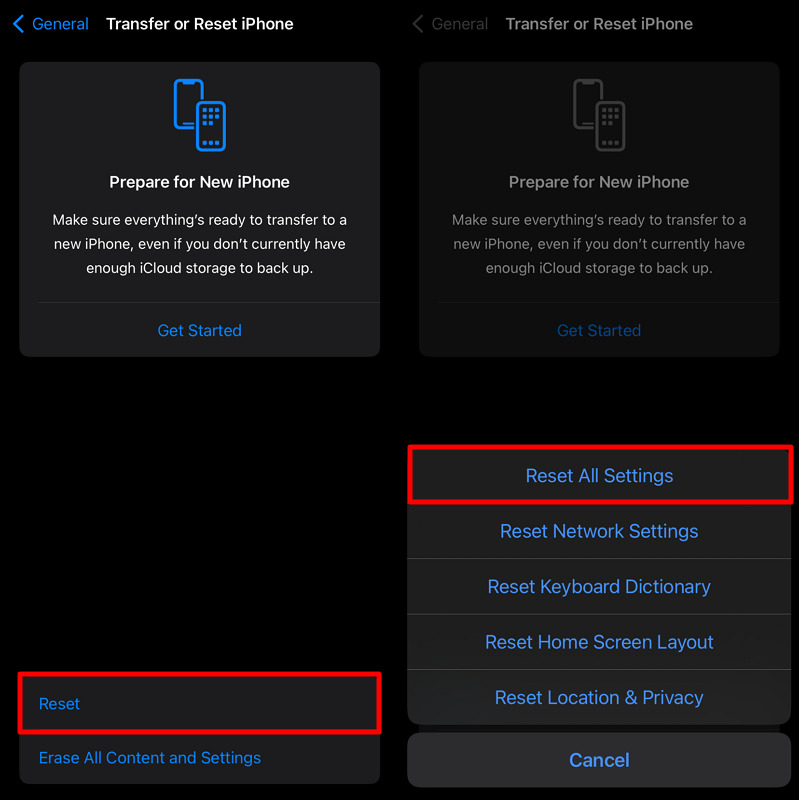Select Reset Keyboard Dictionary

(x=599, y=587)
